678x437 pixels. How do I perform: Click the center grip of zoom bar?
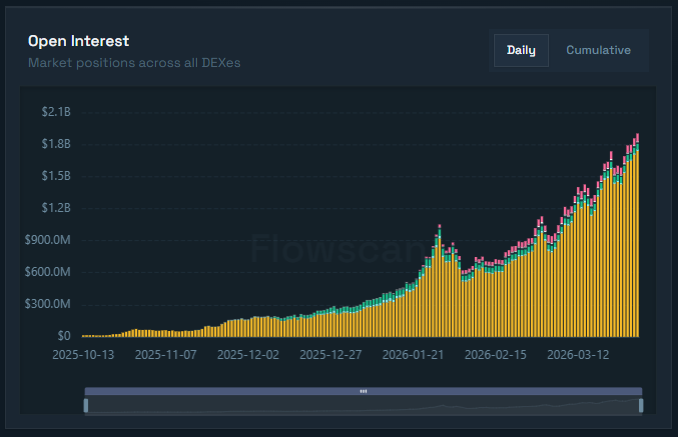pos(363,391)
